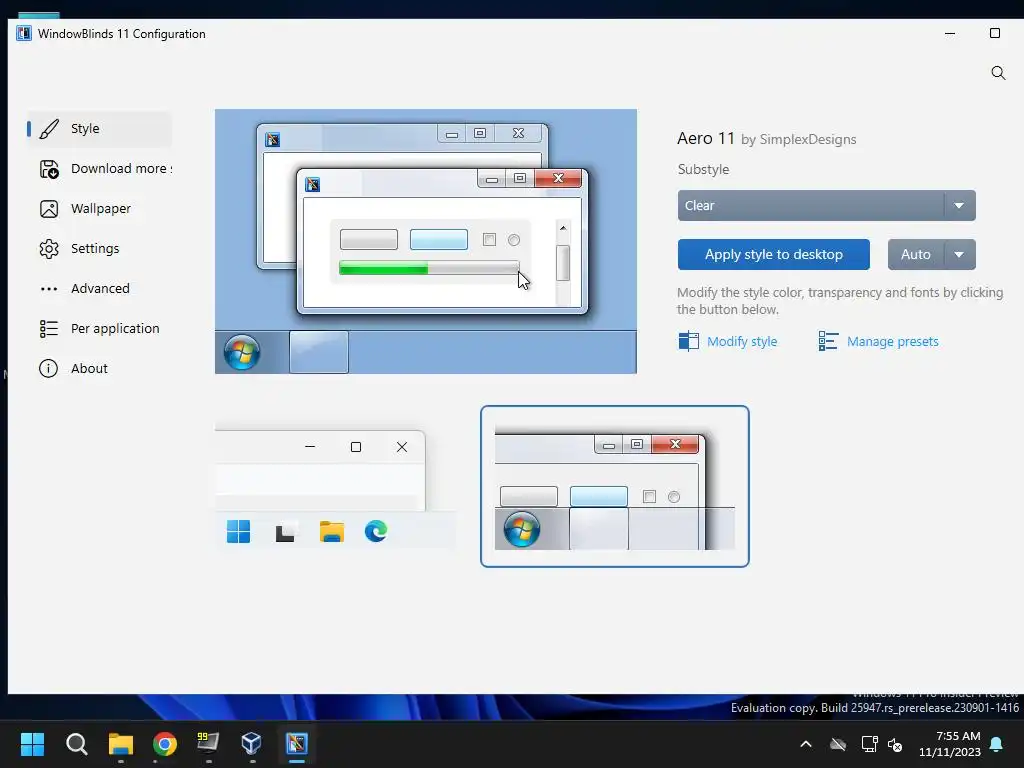Click the muted volume tray icon
The image size is (1024, 768).
pyautogui.click(x=895, y=744)
